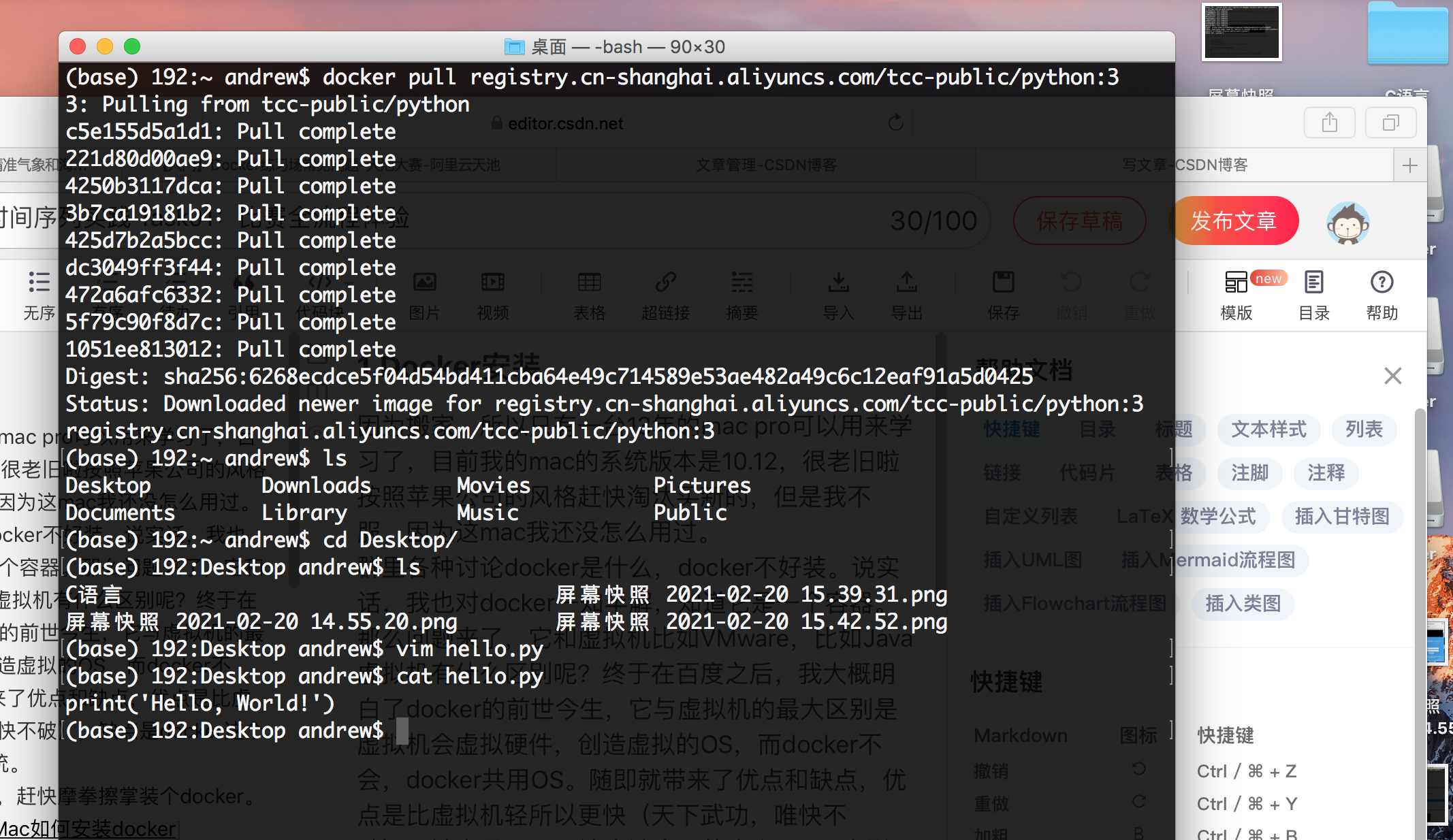Open the editor 帮助 help icon
The width and height of the screenshot is (1453, 840).
[x=1381, y=293]
